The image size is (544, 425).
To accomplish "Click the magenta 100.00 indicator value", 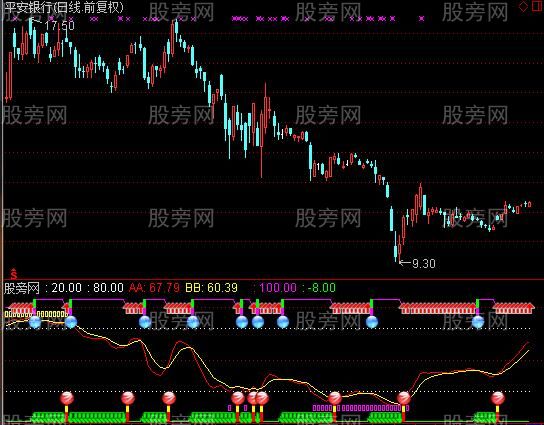I will [278, 288].
